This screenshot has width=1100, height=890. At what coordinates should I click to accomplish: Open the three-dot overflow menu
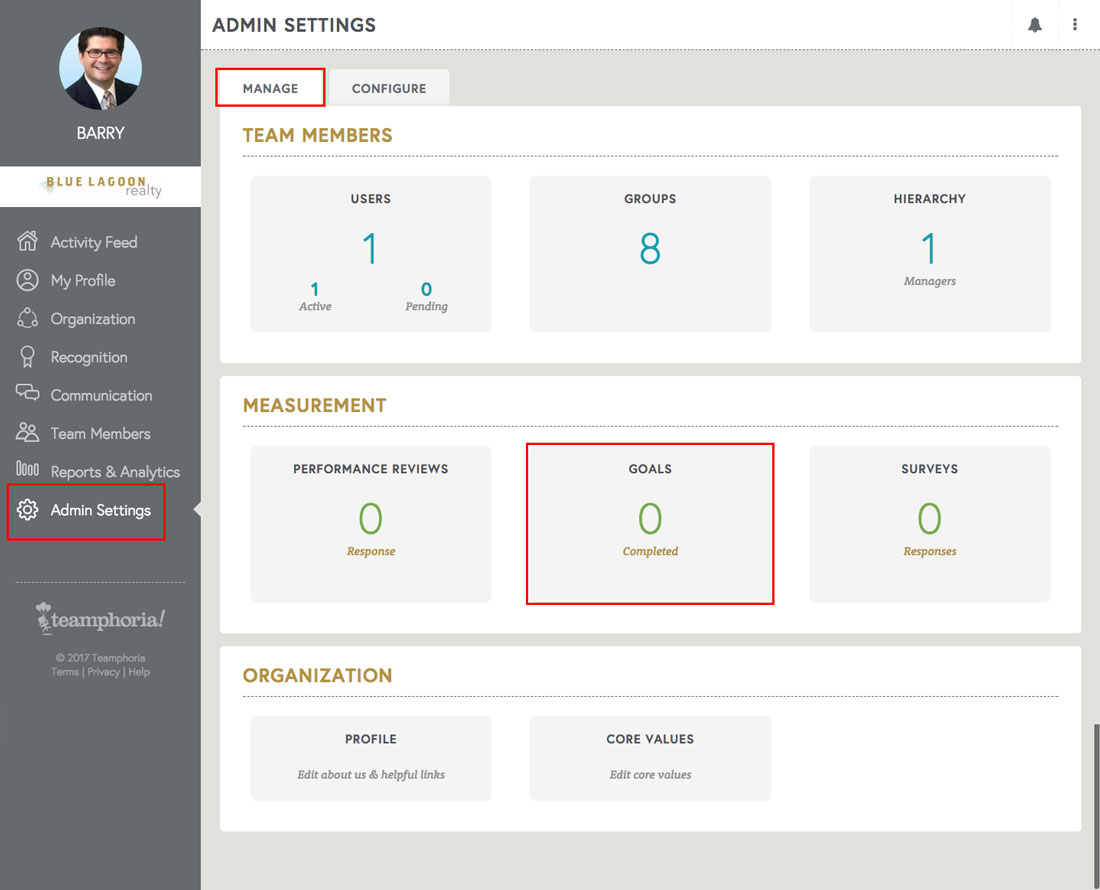click(x=1075, y=24)
